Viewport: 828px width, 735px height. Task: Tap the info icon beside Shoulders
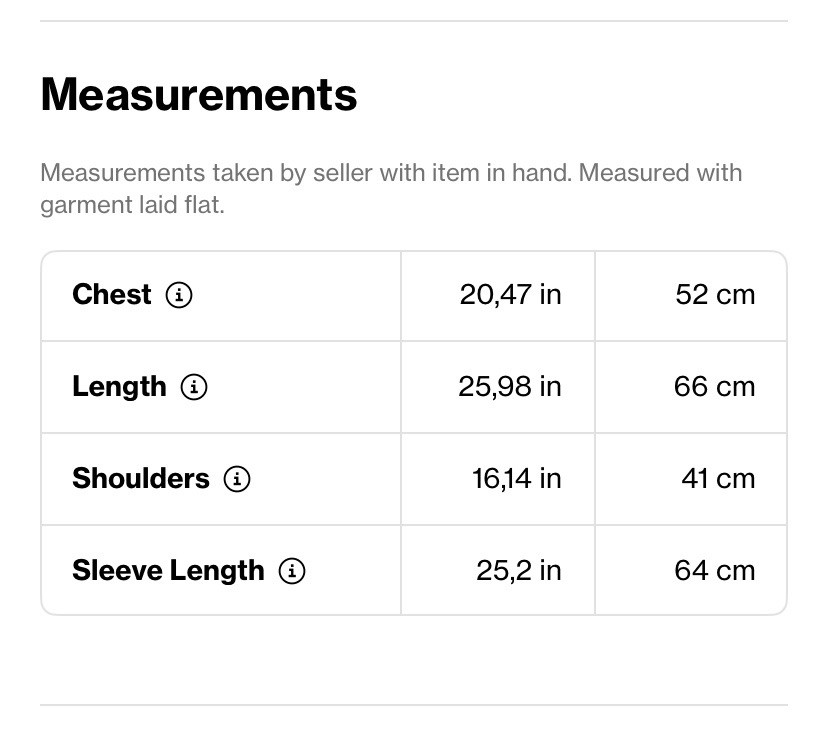(237, 479)
